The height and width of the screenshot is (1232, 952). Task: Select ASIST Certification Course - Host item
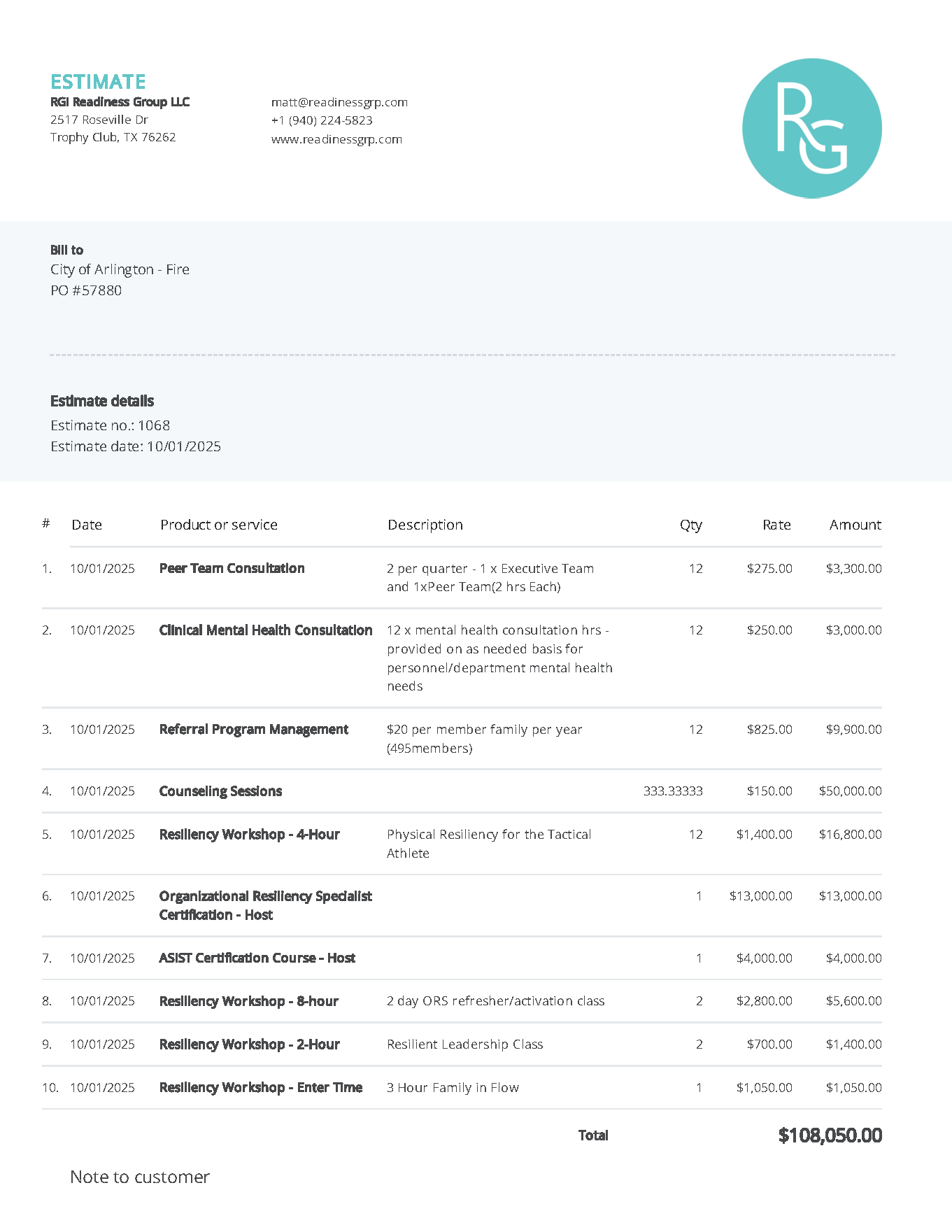(x=257, y=958)
